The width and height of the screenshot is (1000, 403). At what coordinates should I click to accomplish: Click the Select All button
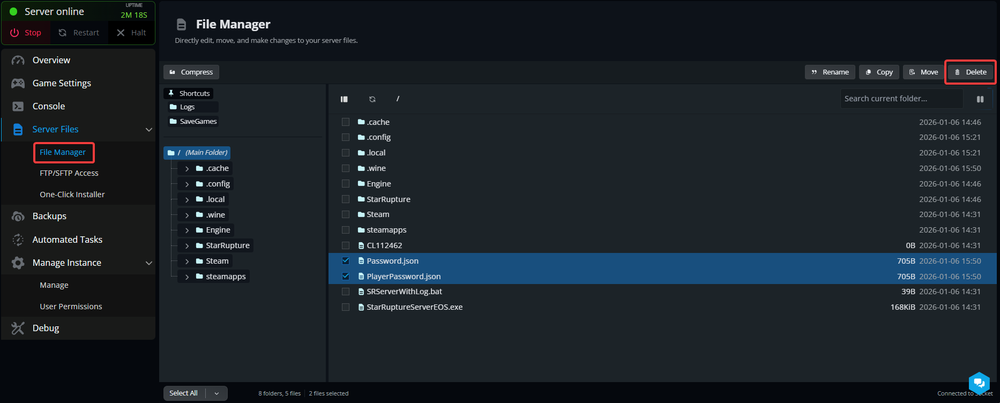pyautogui.click(x=184, y=393)
